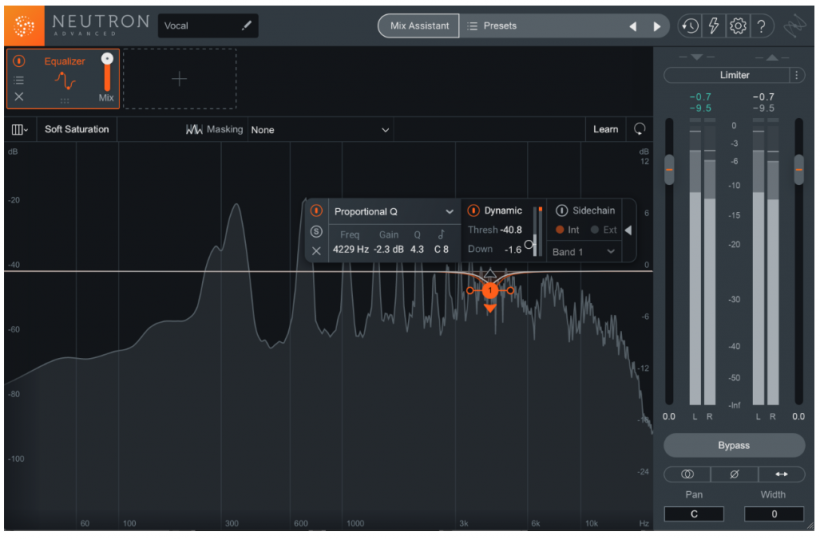This screenshot has width=820, height=539.
Task: Click the swap channels arrows icon
Action: coord(781,474)
